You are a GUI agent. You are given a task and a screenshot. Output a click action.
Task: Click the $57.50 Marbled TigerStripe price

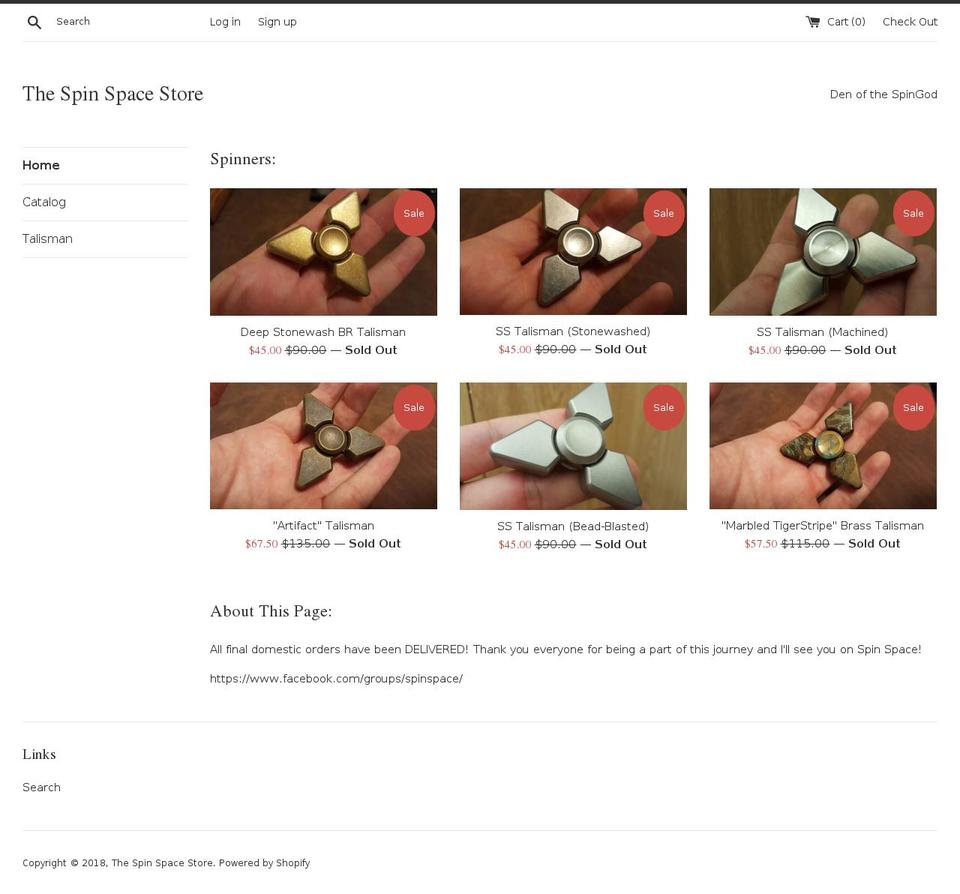tap(761, 544)
